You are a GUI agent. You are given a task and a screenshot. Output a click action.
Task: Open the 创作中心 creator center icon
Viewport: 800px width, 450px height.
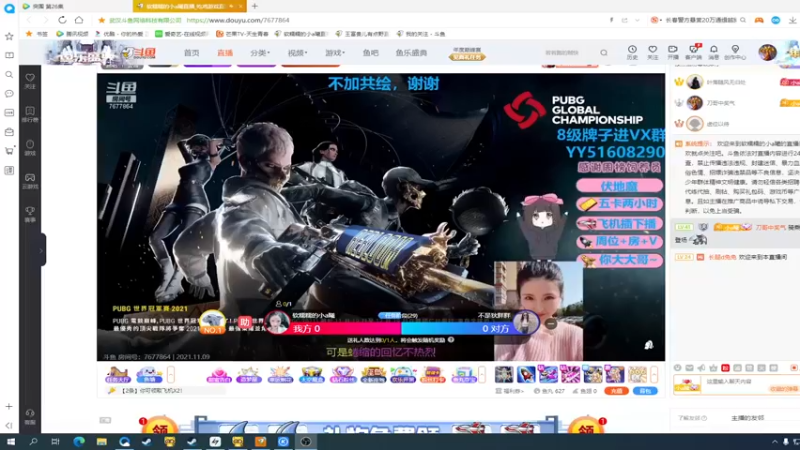(735, 52)
